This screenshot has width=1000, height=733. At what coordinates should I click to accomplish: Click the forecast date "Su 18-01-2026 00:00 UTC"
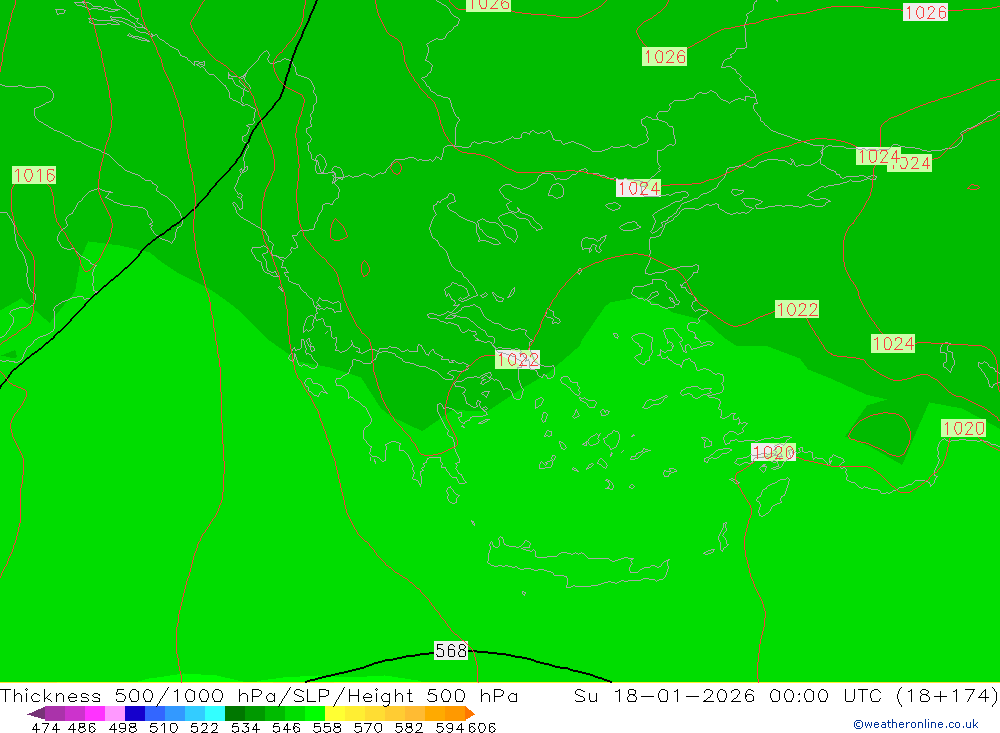point(728,695)
